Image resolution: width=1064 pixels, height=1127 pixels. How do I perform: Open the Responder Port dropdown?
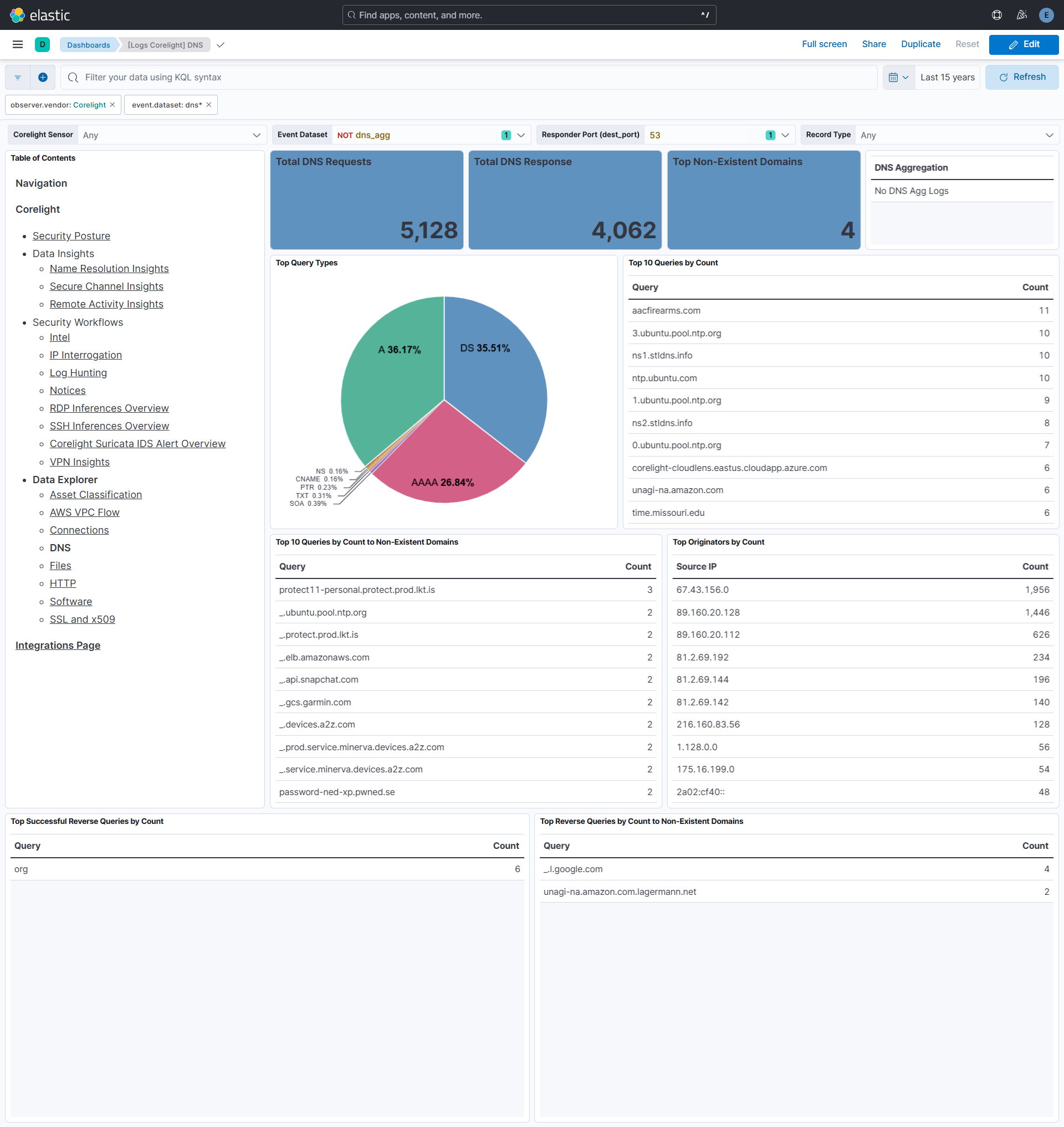pos(719,135)
